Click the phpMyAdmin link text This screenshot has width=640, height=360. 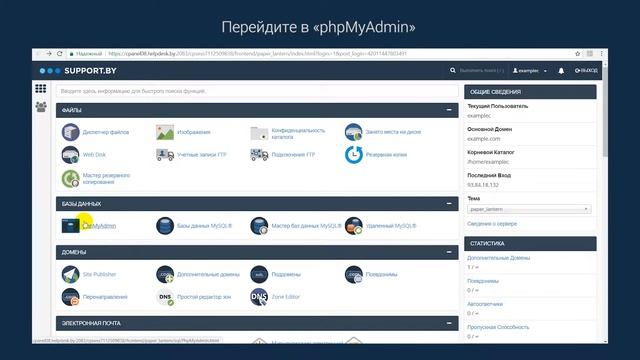tap(99, 226)
